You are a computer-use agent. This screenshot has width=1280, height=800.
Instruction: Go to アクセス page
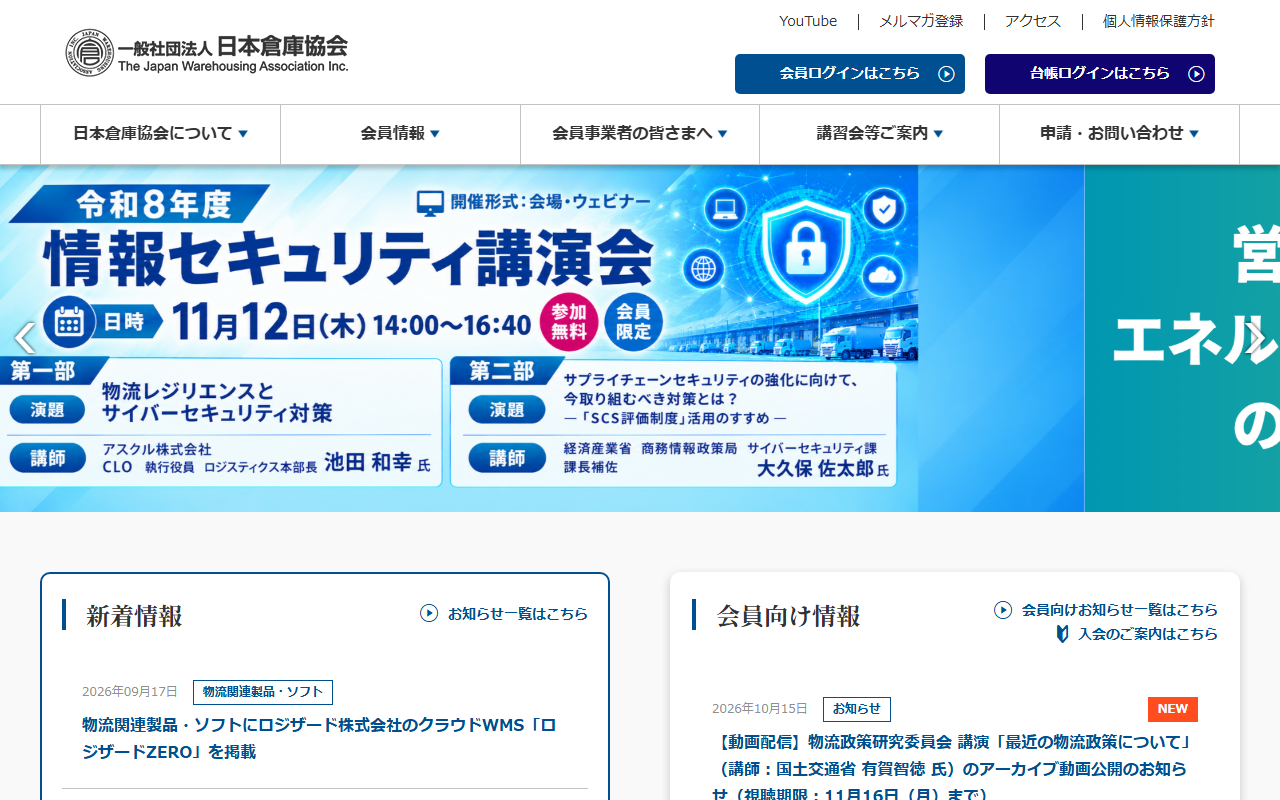[1033, 21]
